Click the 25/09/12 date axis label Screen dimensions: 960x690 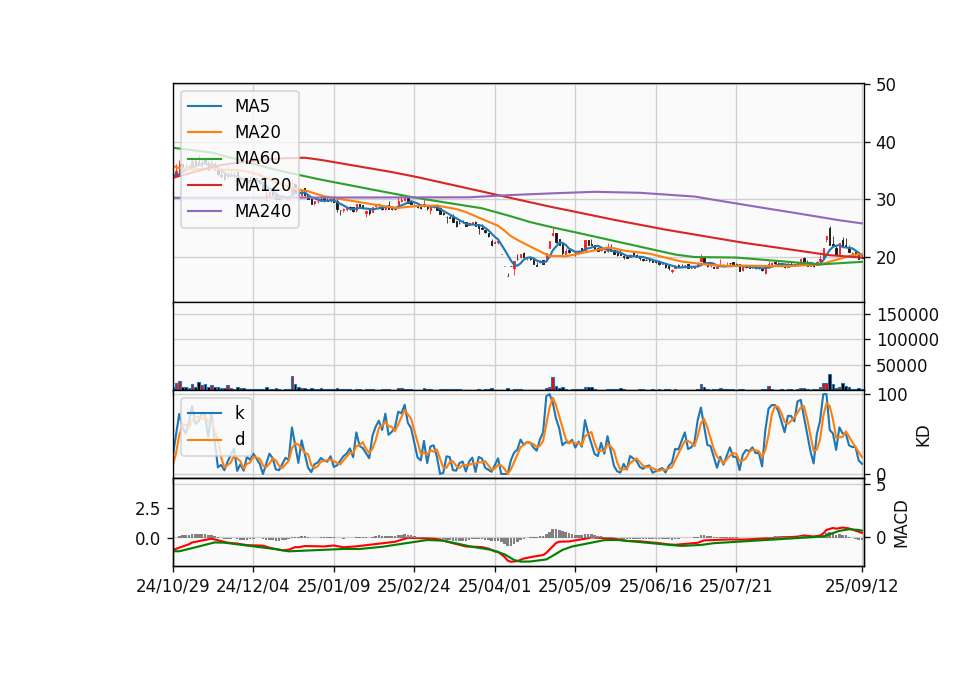click(862, 586)
